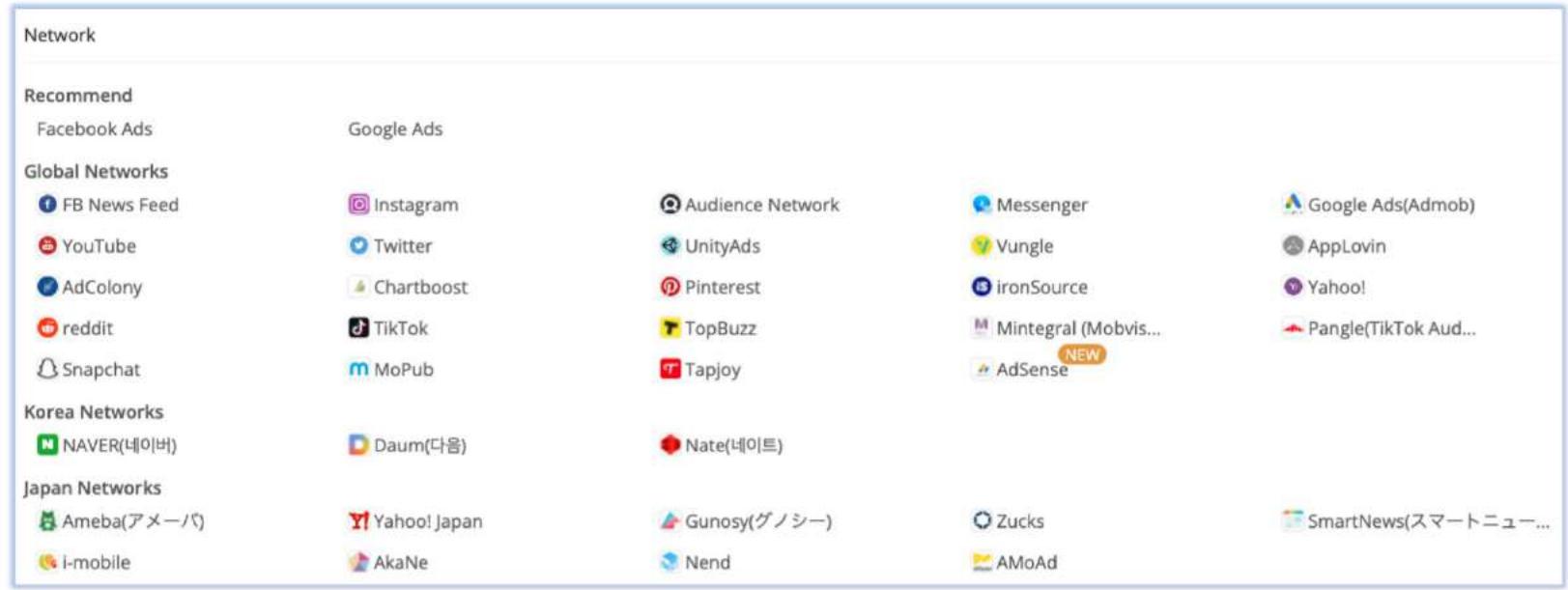Click the Nend icon
The height and width of the screenshot is (590, 1568).
670,562
